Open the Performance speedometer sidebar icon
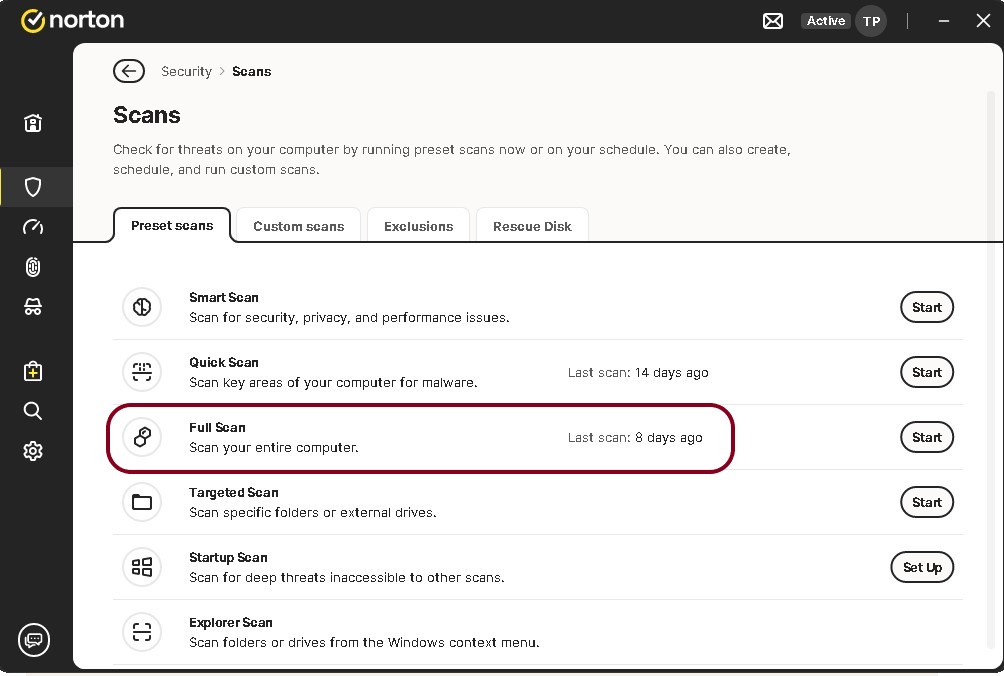This screenshot has width=1004, height=676. tap(33, 227)
